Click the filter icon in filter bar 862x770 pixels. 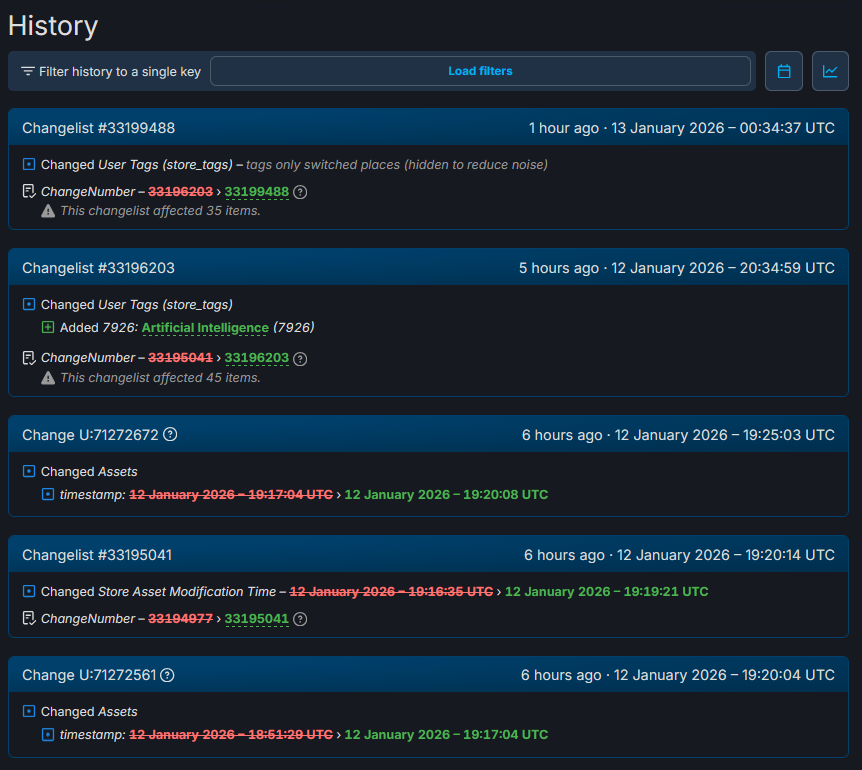click(x=28, y=72)
